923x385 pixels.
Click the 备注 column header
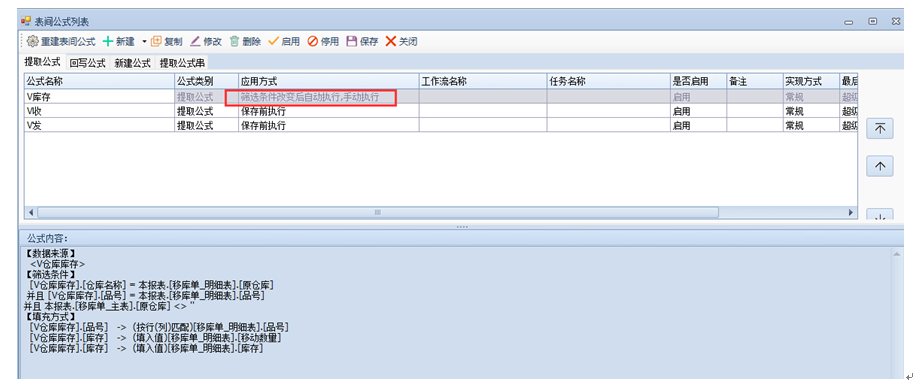pyautogui.click(x=755, y=81)
